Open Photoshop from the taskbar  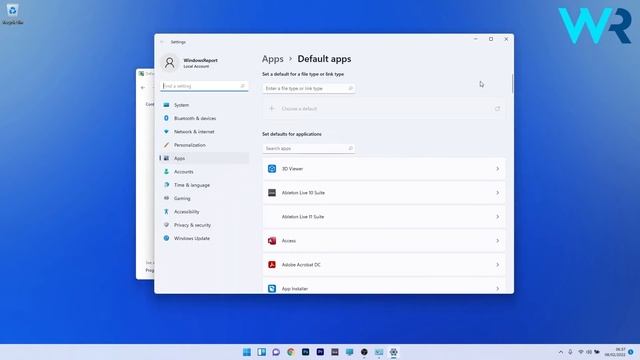pos(305,352)
